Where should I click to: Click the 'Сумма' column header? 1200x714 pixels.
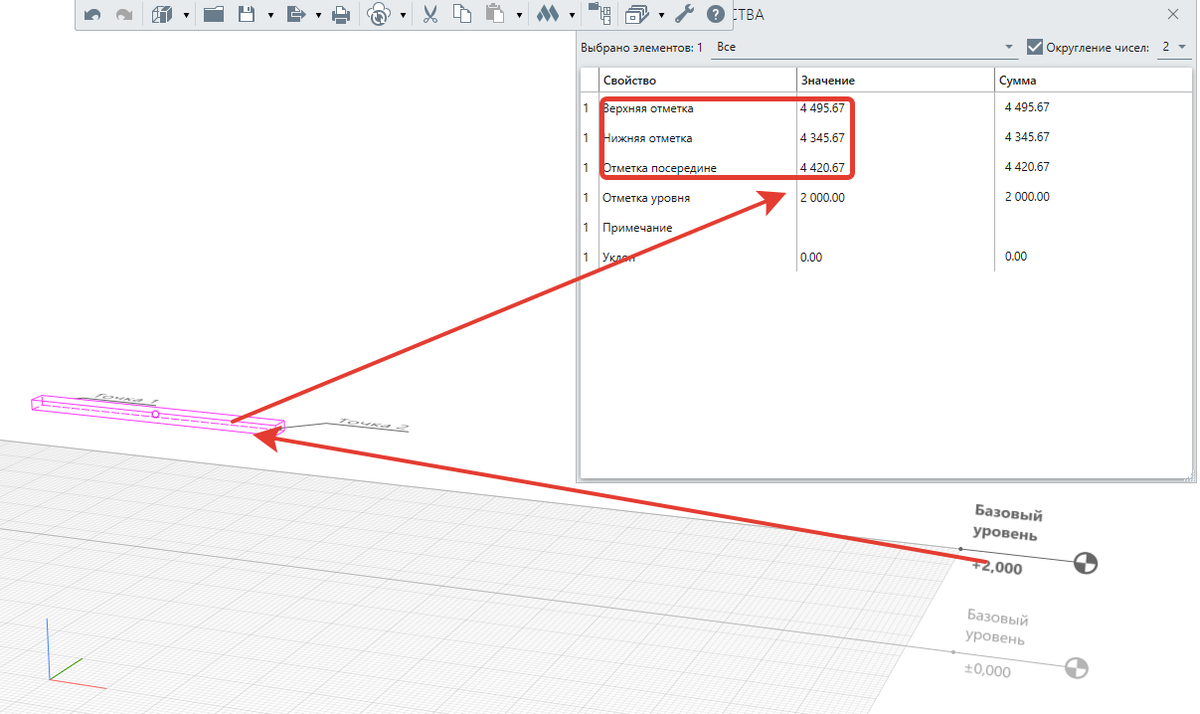click(1094, 80)
